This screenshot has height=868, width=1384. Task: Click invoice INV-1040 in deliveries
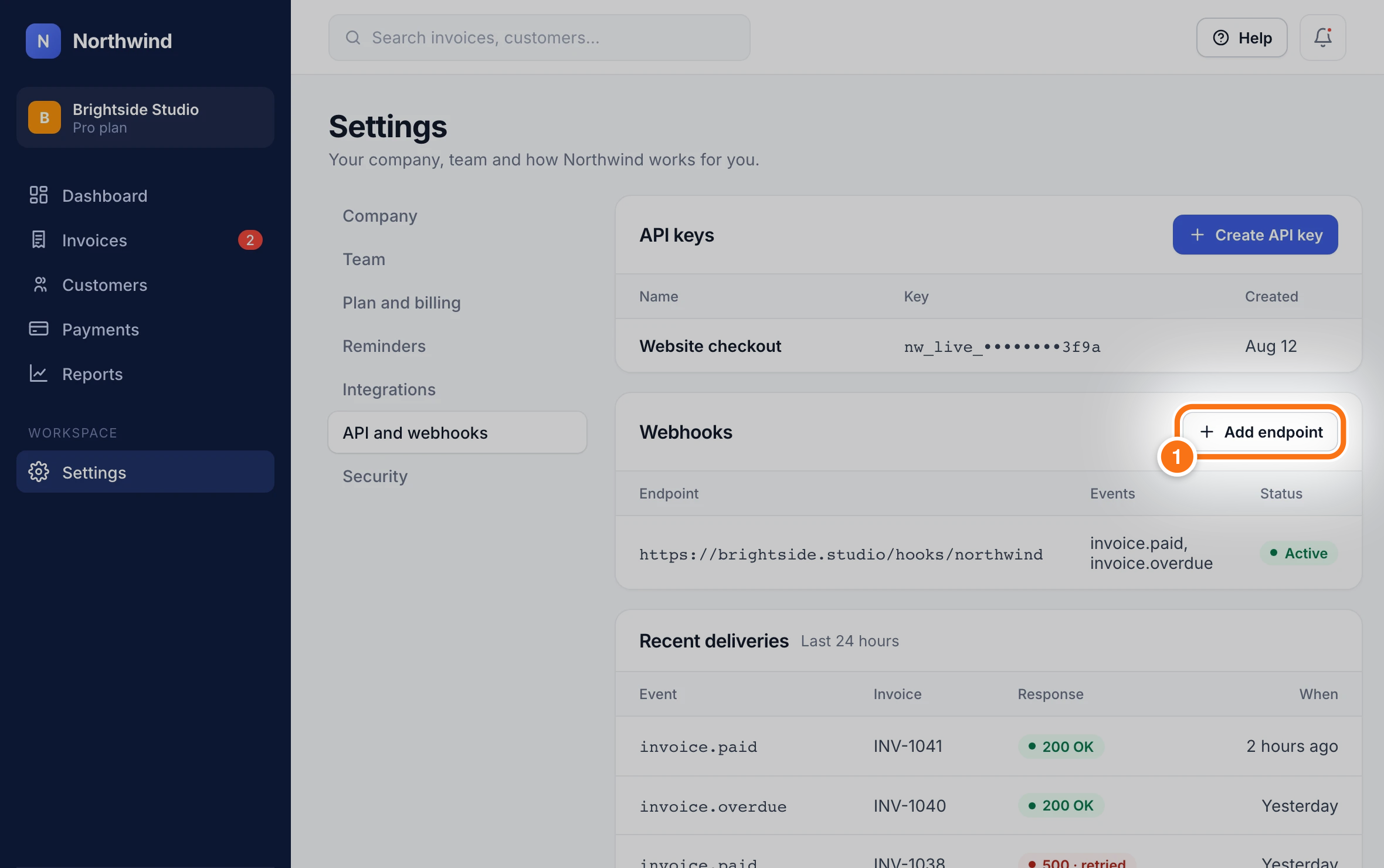[x=910, y=806]
